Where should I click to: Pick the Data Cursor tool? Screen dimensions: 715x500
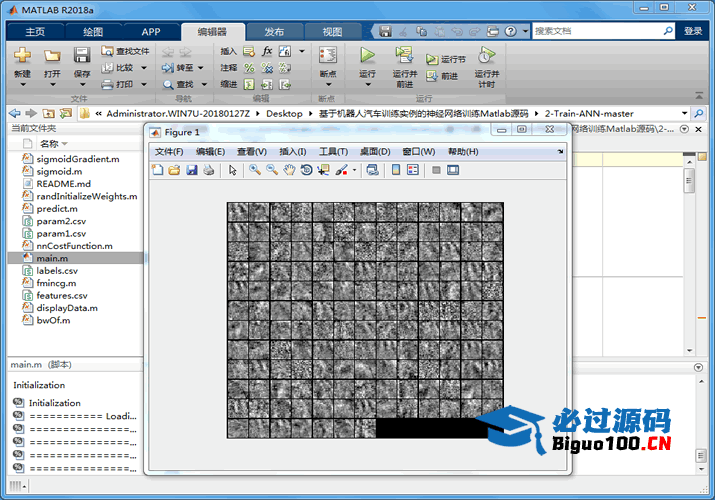[x=323, y=170]
